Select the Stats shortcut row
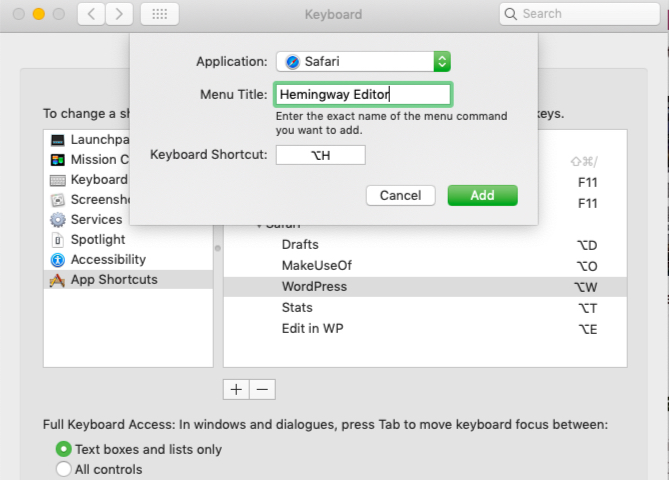669x480 pixels. (425, 308)
